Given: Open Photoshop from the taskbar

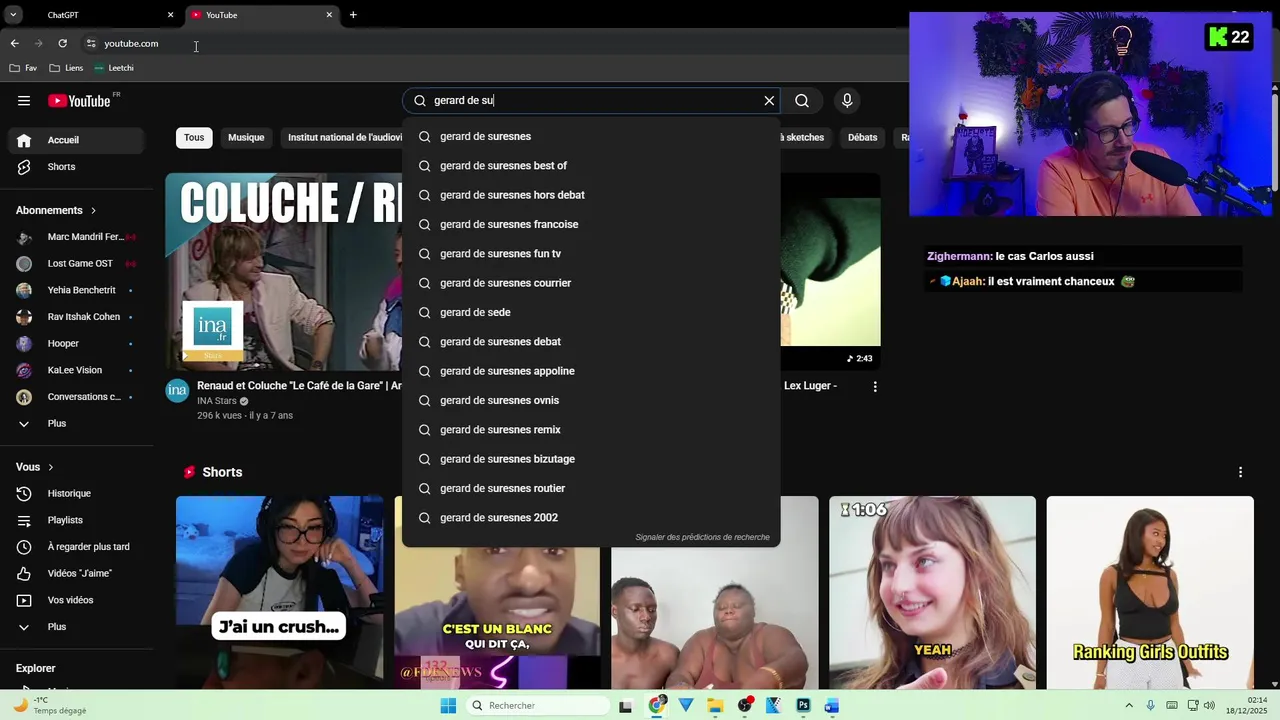Looking at the screenshot, I should pyautogui.click(x=802, y=706).
